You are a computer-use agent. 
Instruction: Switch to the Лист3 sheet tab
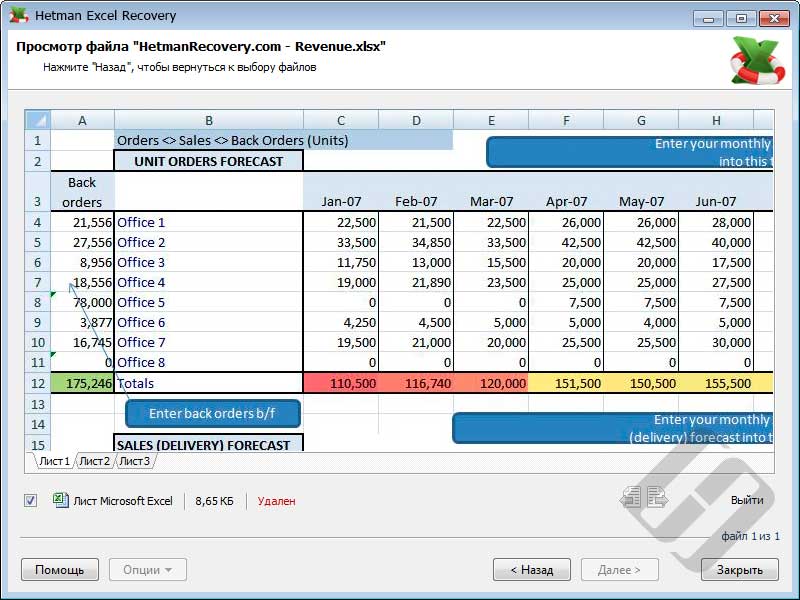tap(135, 461)
